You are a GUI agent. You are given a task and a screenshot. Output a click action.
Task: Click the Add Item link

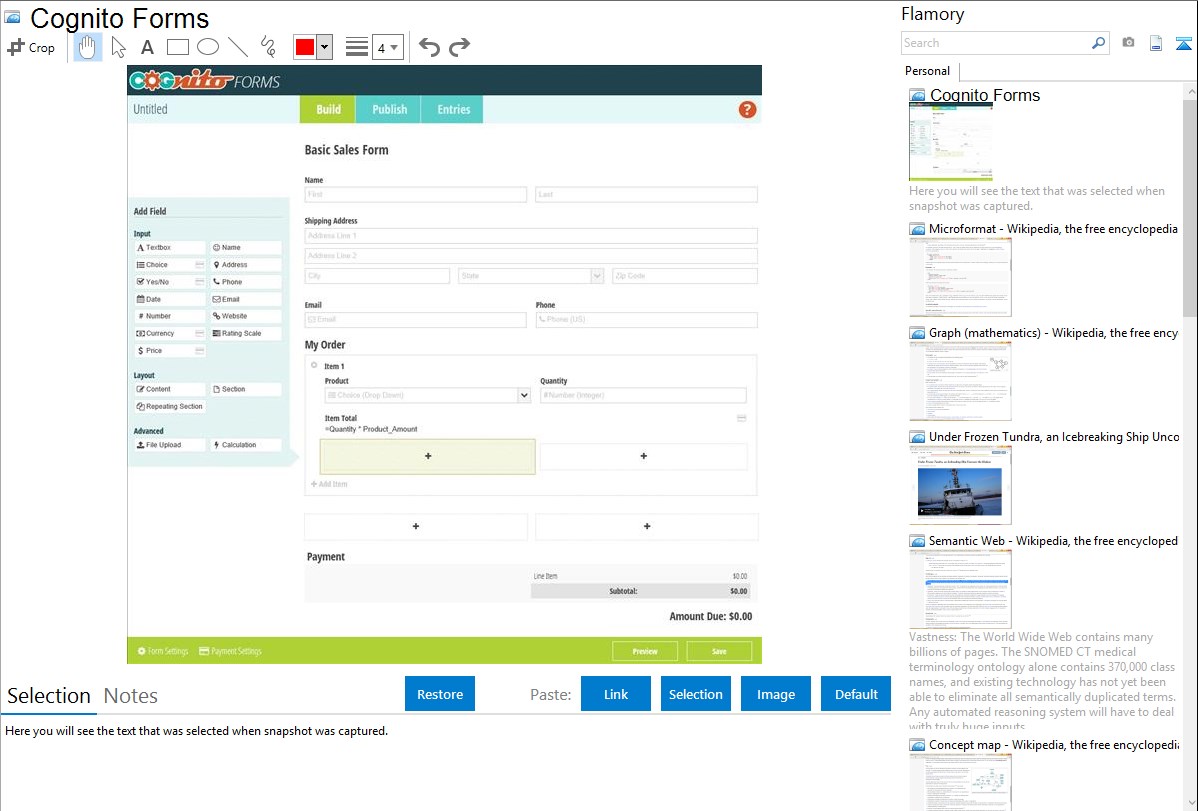click(329, 484)
